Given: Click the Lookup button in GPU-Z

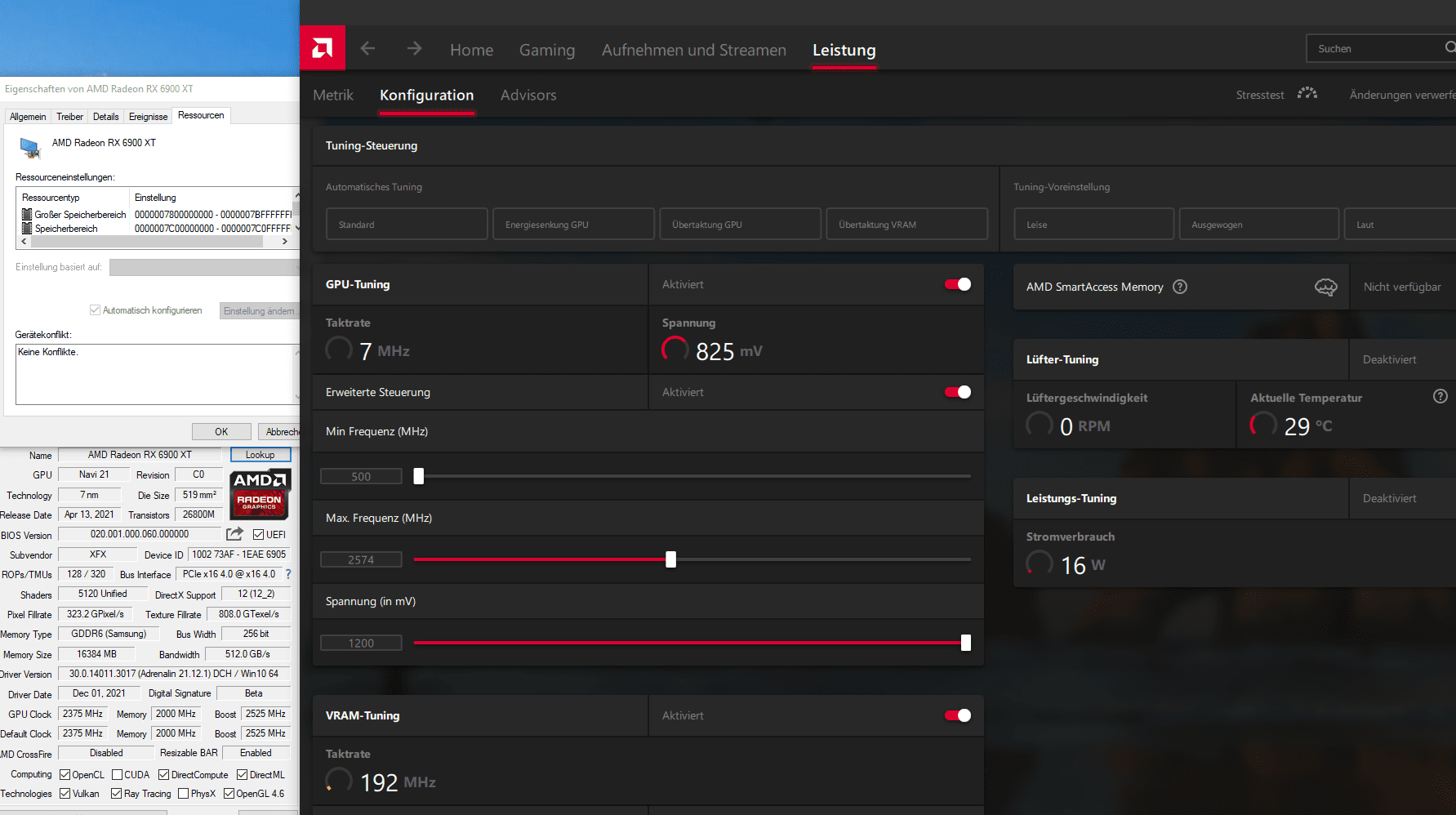Looking at the screenshot, I should point(260,455).
